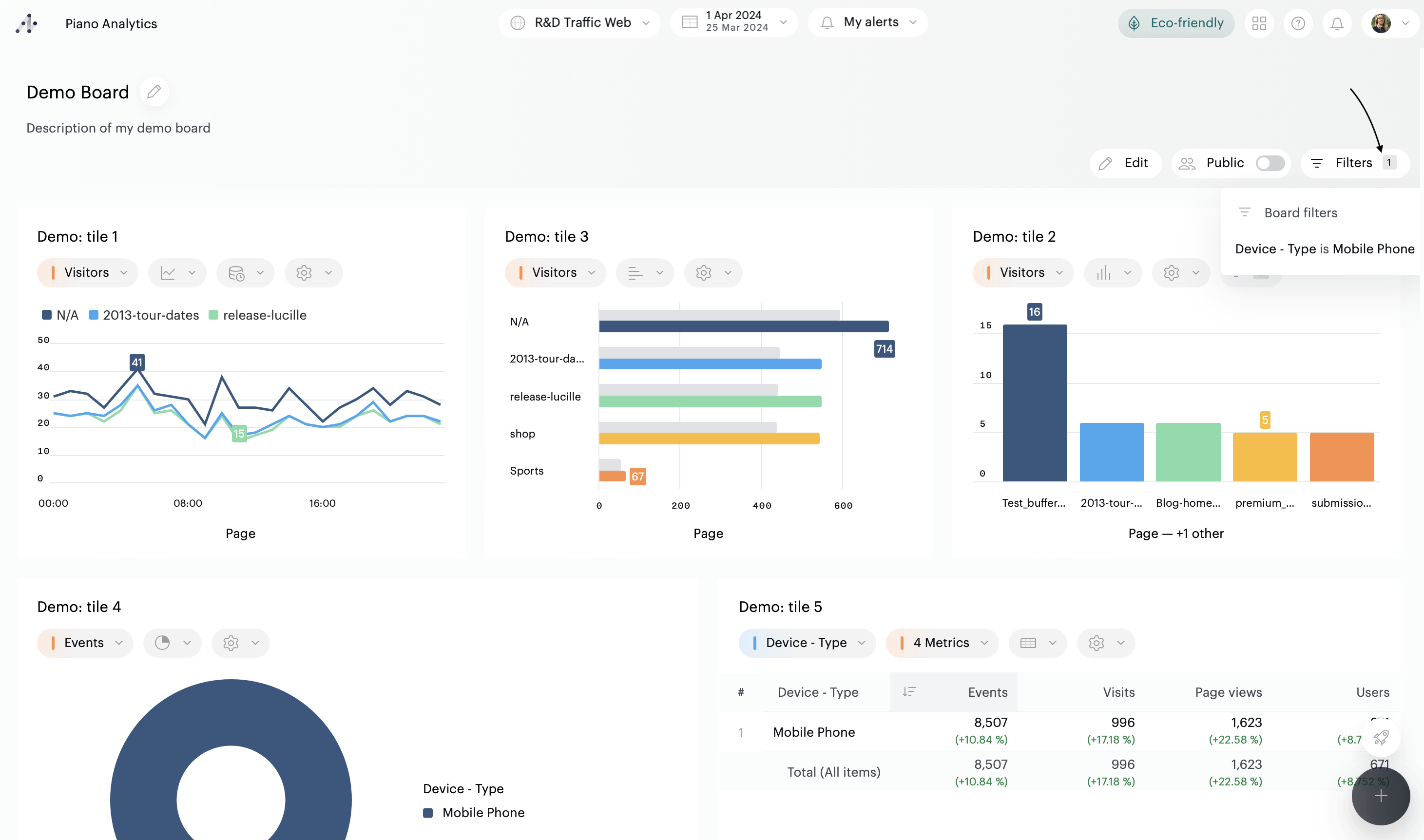Click the pencil icon beside Demo Board title

click(x=154, y=92)
